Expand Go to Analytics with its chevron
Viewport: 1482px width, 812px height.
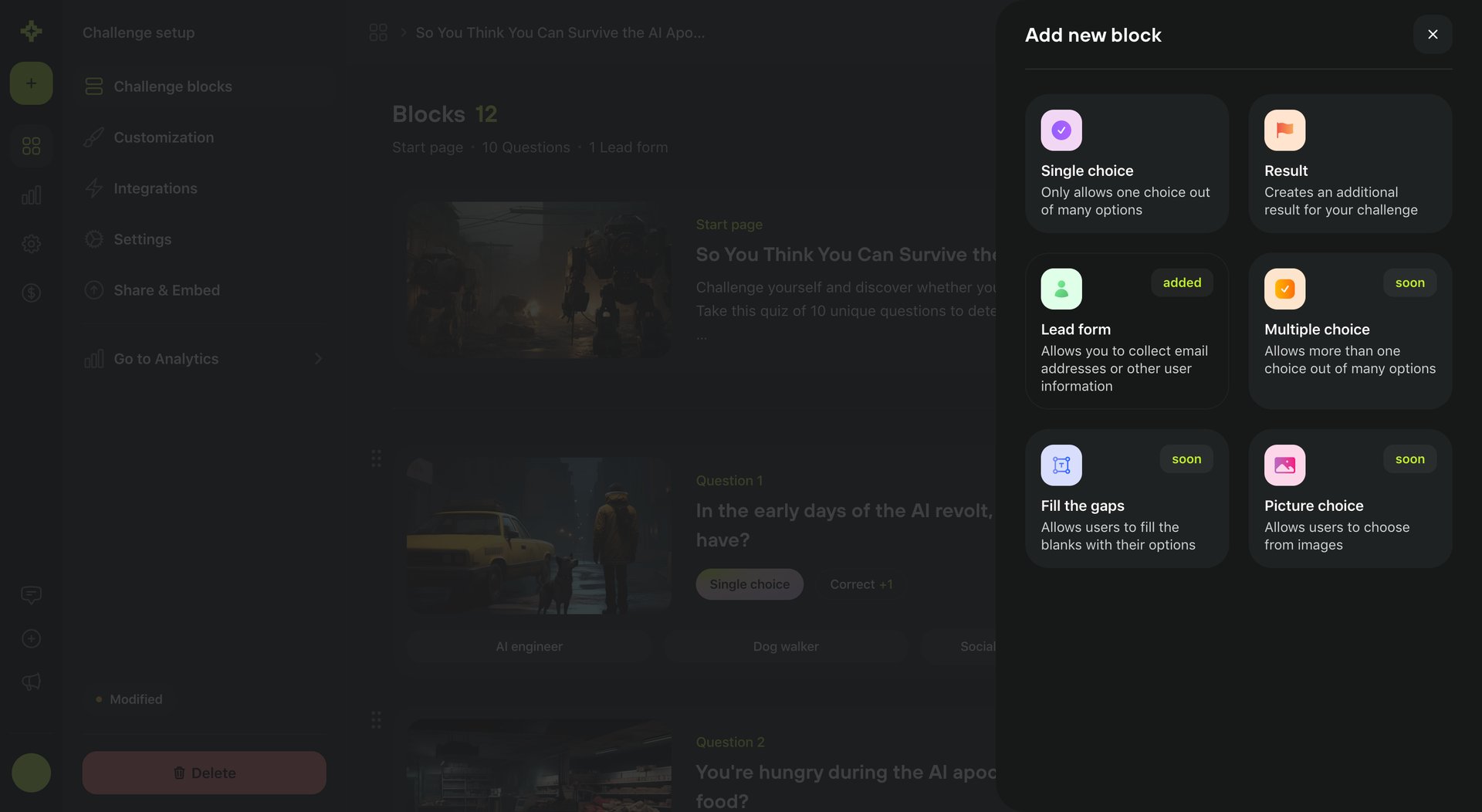point(317,358)
